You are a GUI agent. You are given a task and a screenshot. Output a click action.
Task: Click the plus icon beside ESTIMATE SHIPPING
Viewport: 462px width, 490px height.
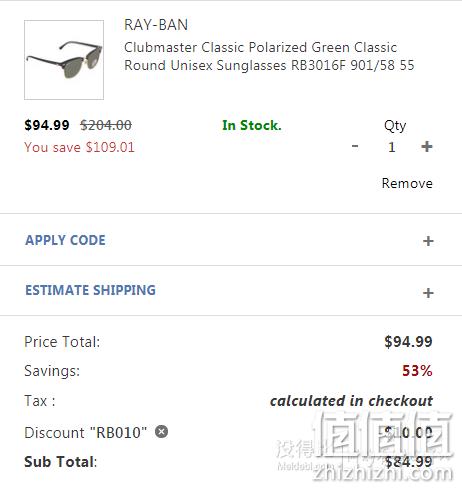[428, 293]
